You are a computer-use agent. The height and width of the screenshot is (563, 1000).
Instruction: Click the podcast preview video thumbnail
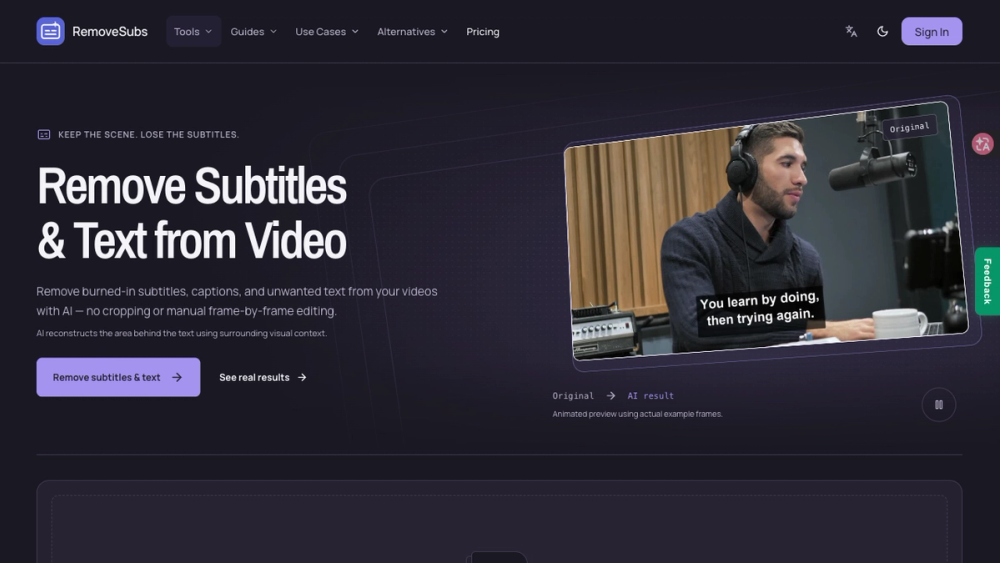coord(766,230)
